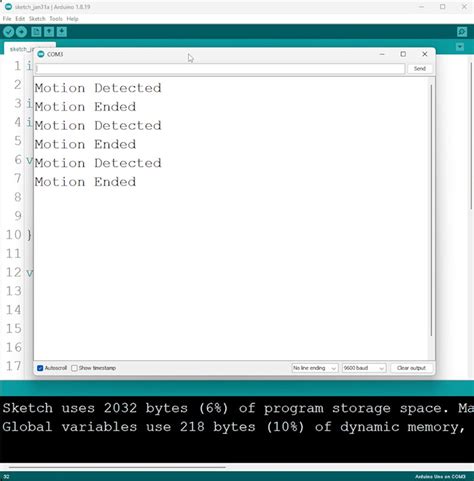Click the console horizontal scrollbar

click(x=117, y=467)
